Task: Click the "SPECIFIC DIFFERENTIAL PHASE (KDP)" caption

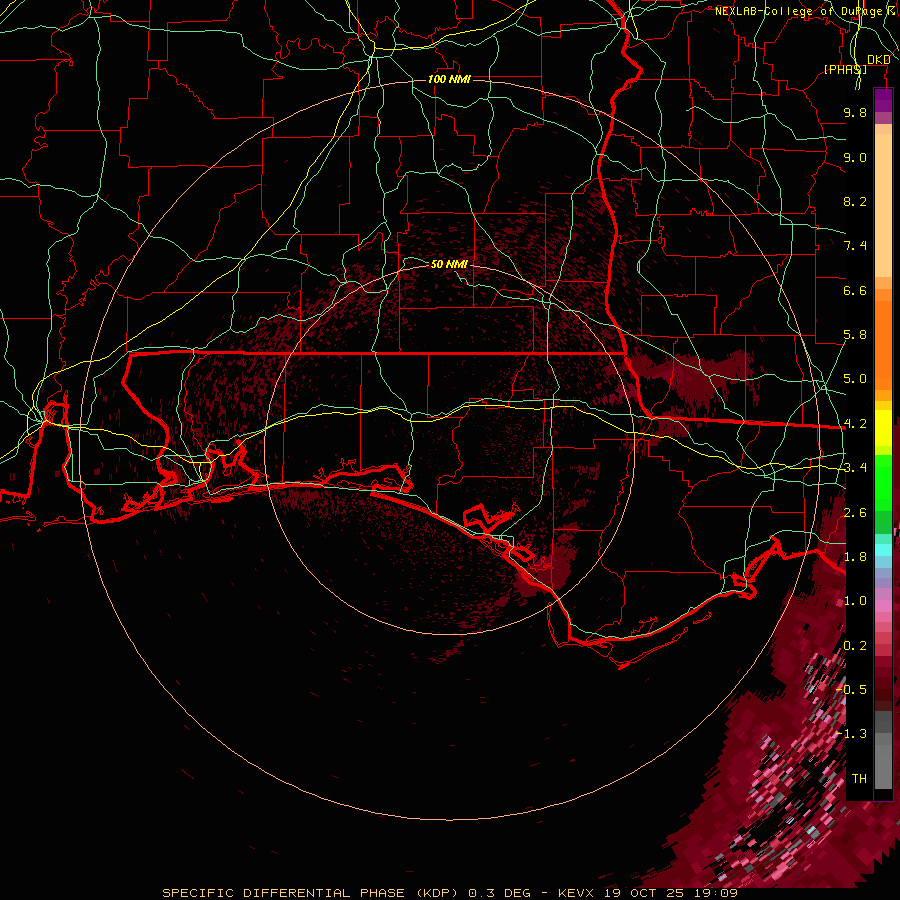Action: pos(310,893)
